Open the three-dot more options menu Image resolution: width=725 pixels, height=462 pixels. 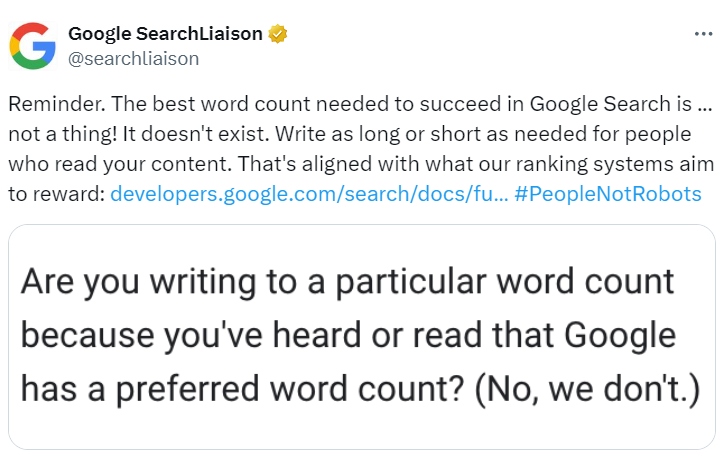coord(703,34)
